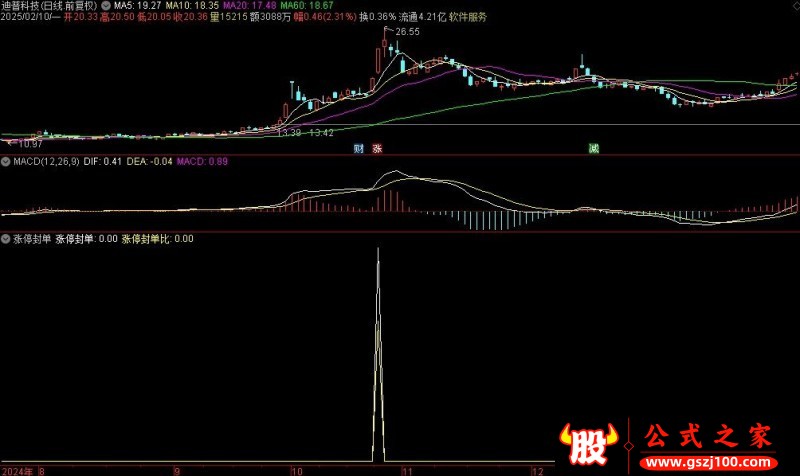
Task: Click the 财 event marker icon
Action: pos(359,148)
